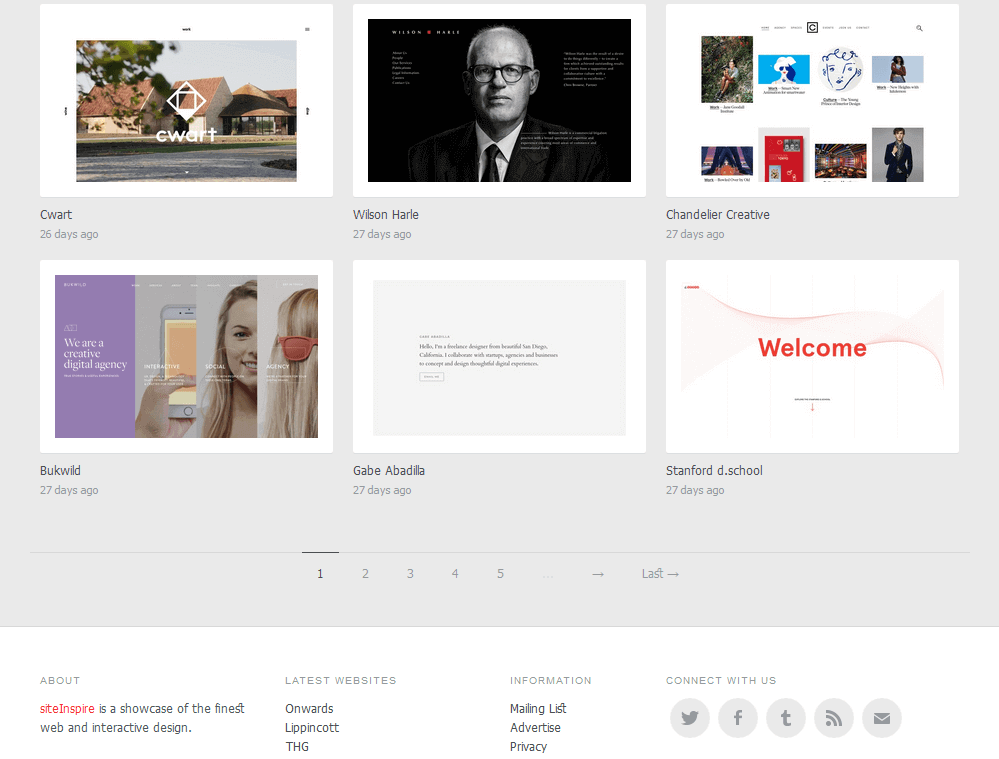Viewport: 999px width, 759px height.
Task: Click the 'CONNECT WITH US' heading
Action: click(721, 681)
